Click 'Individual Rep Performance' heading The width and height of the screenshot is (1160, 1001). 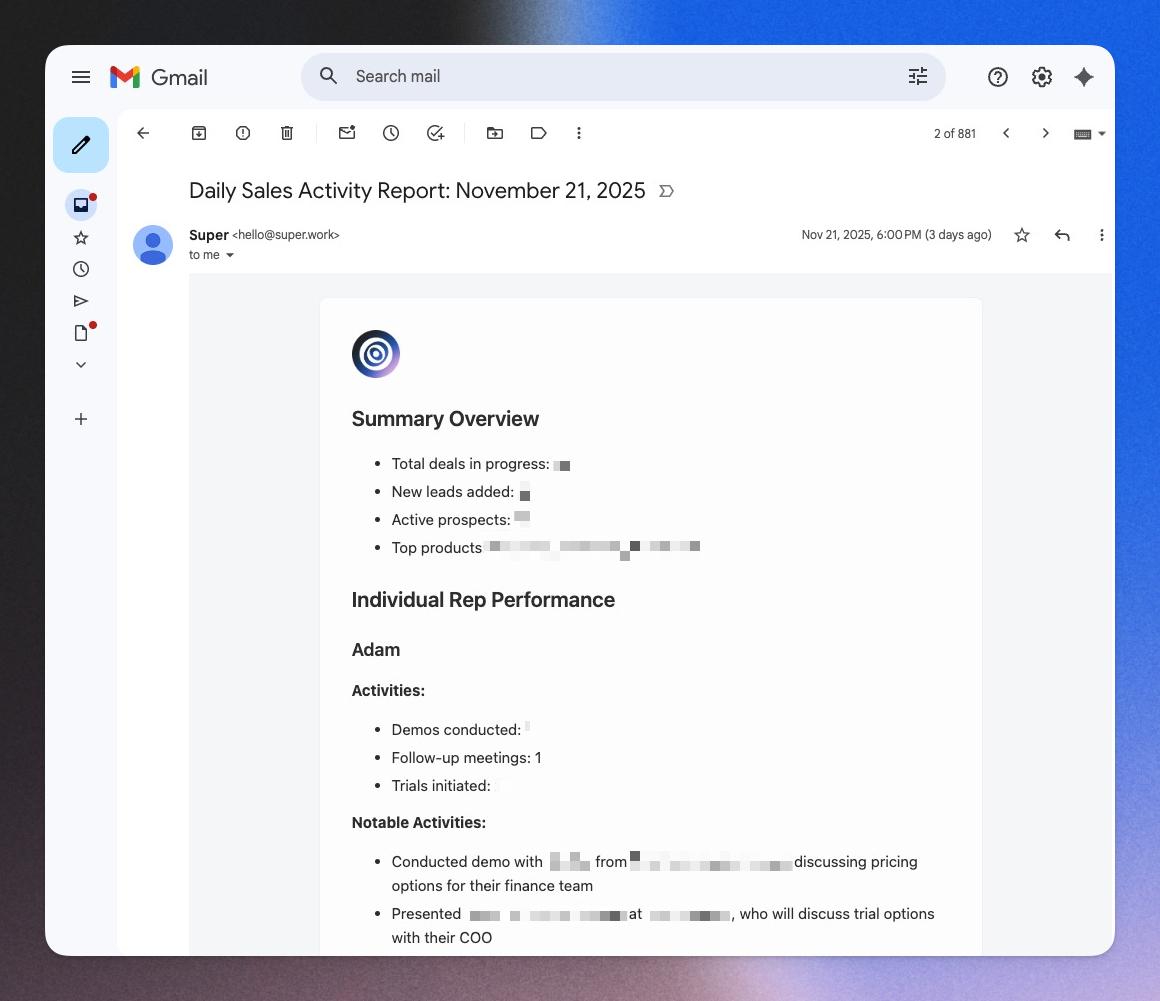pos(483,600)
